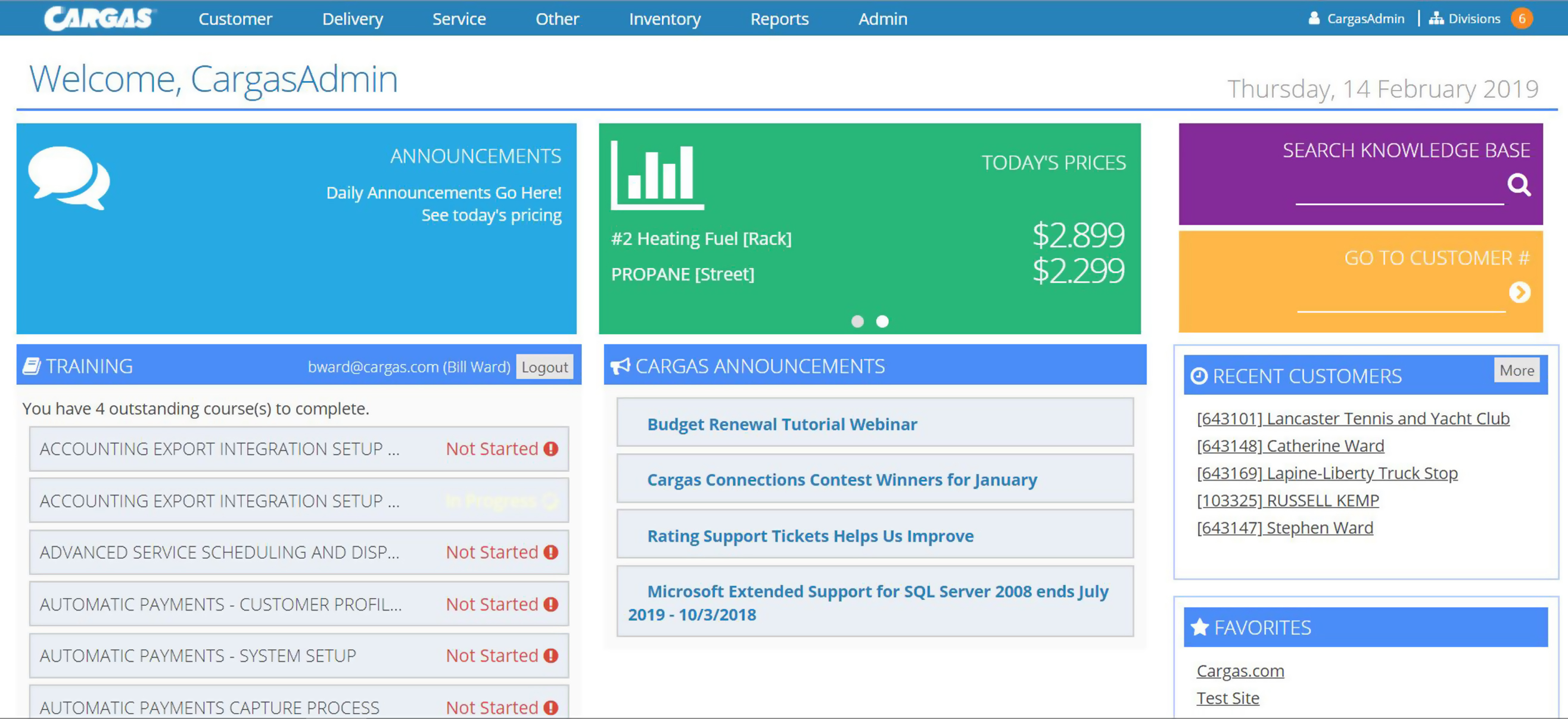The height and width of the screenshot is (719, 1568).
Task: Open the Reports menu
Action: pyautogui.click(x=780, y=18)
